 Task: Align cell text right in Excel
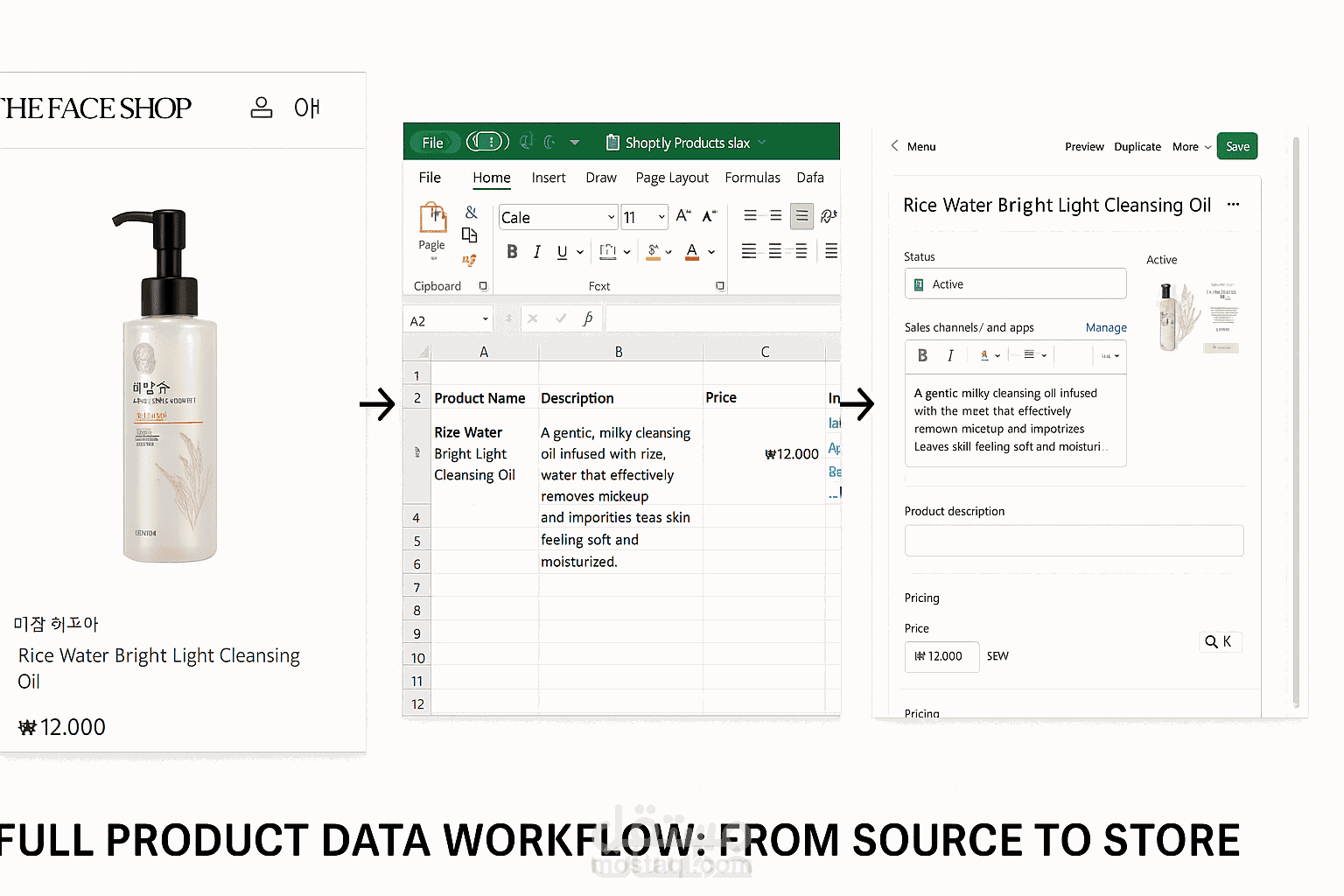(801, 252)
